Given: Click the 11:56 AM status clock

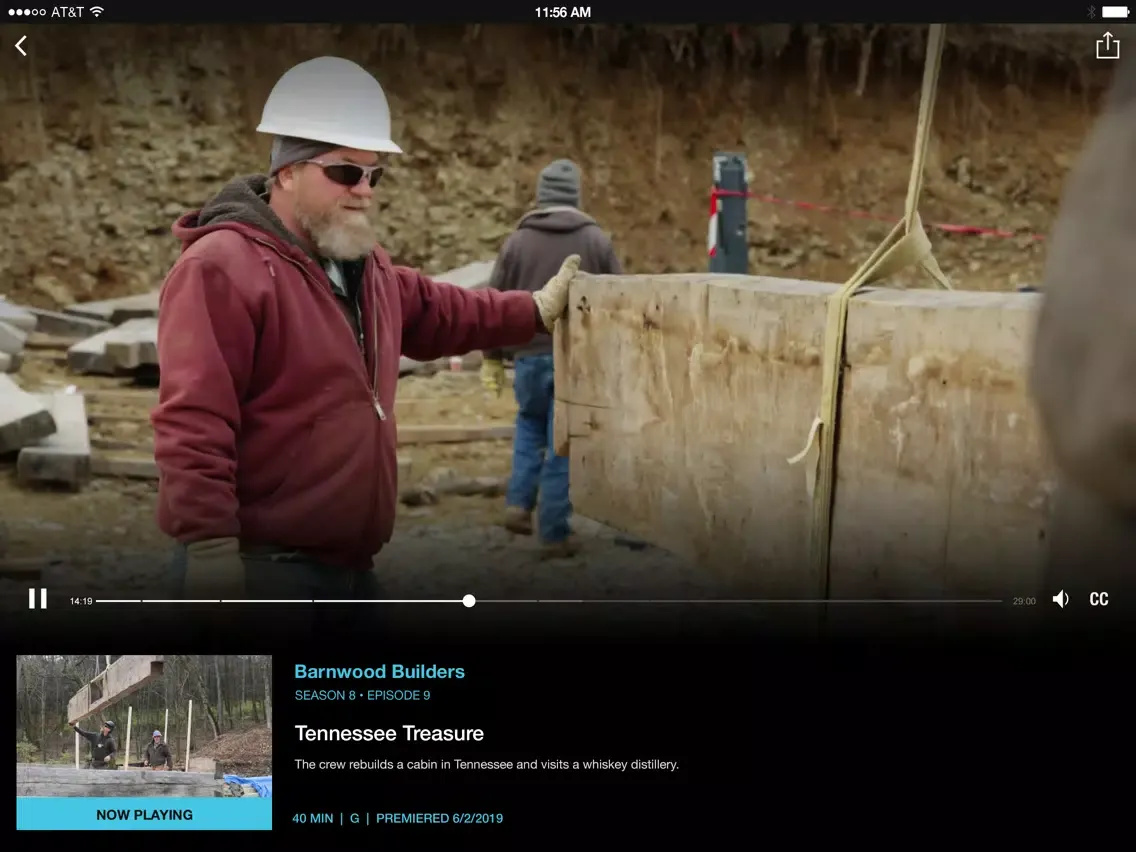Looking at the screenshot, I should pos(563,12).
